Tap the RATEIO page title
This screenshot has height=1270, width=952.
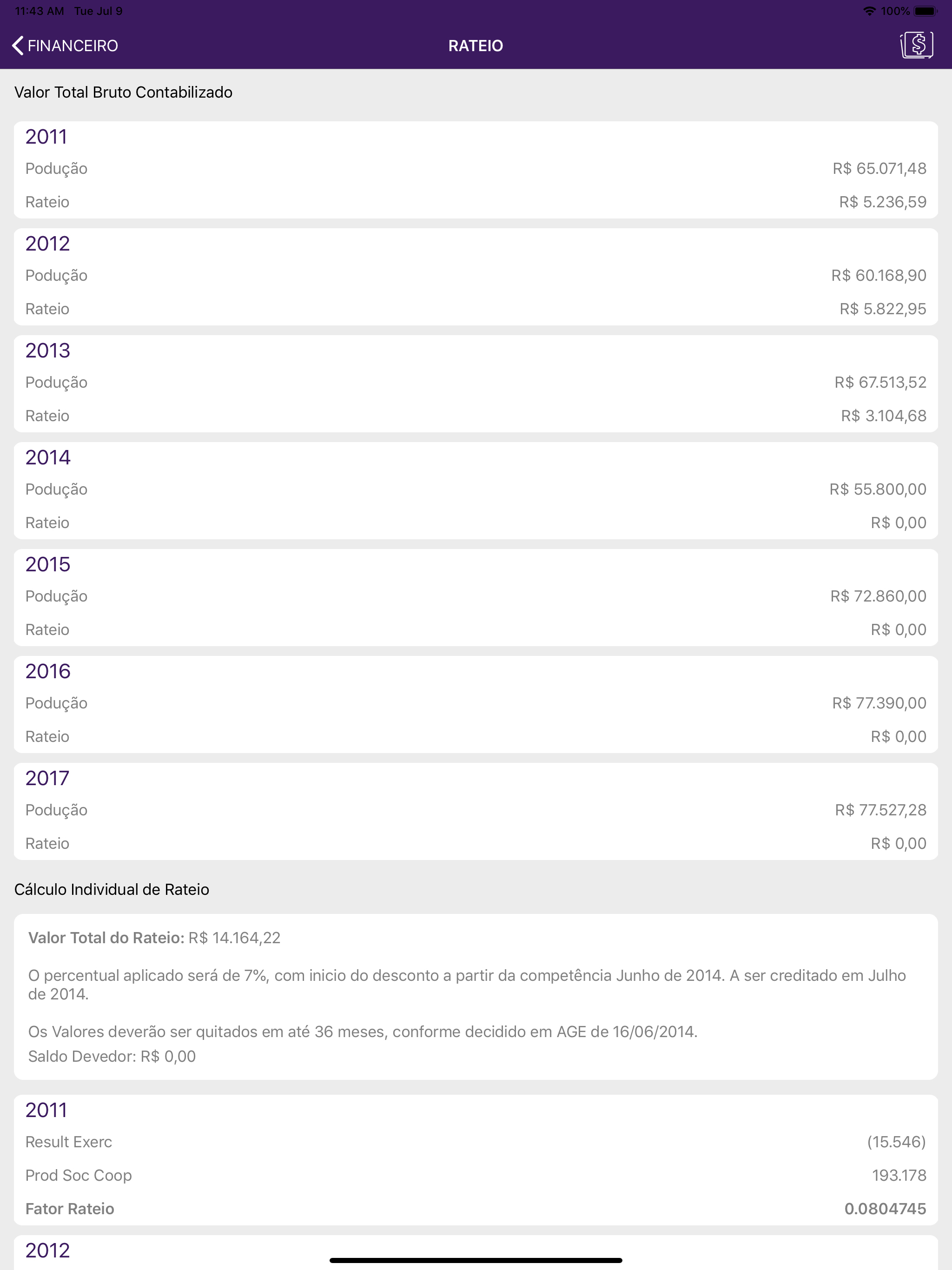click(x=476, y=46)
